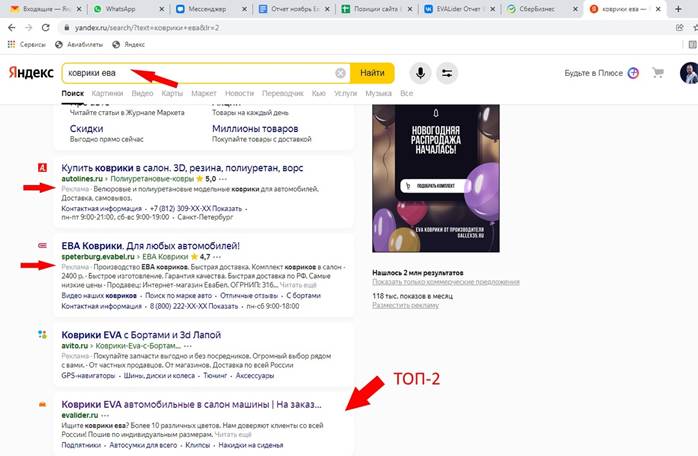This screenshot has height=456, width=698.
Task: Click the Найти search button
Action: pyautogui.click(x=372, y=73)
